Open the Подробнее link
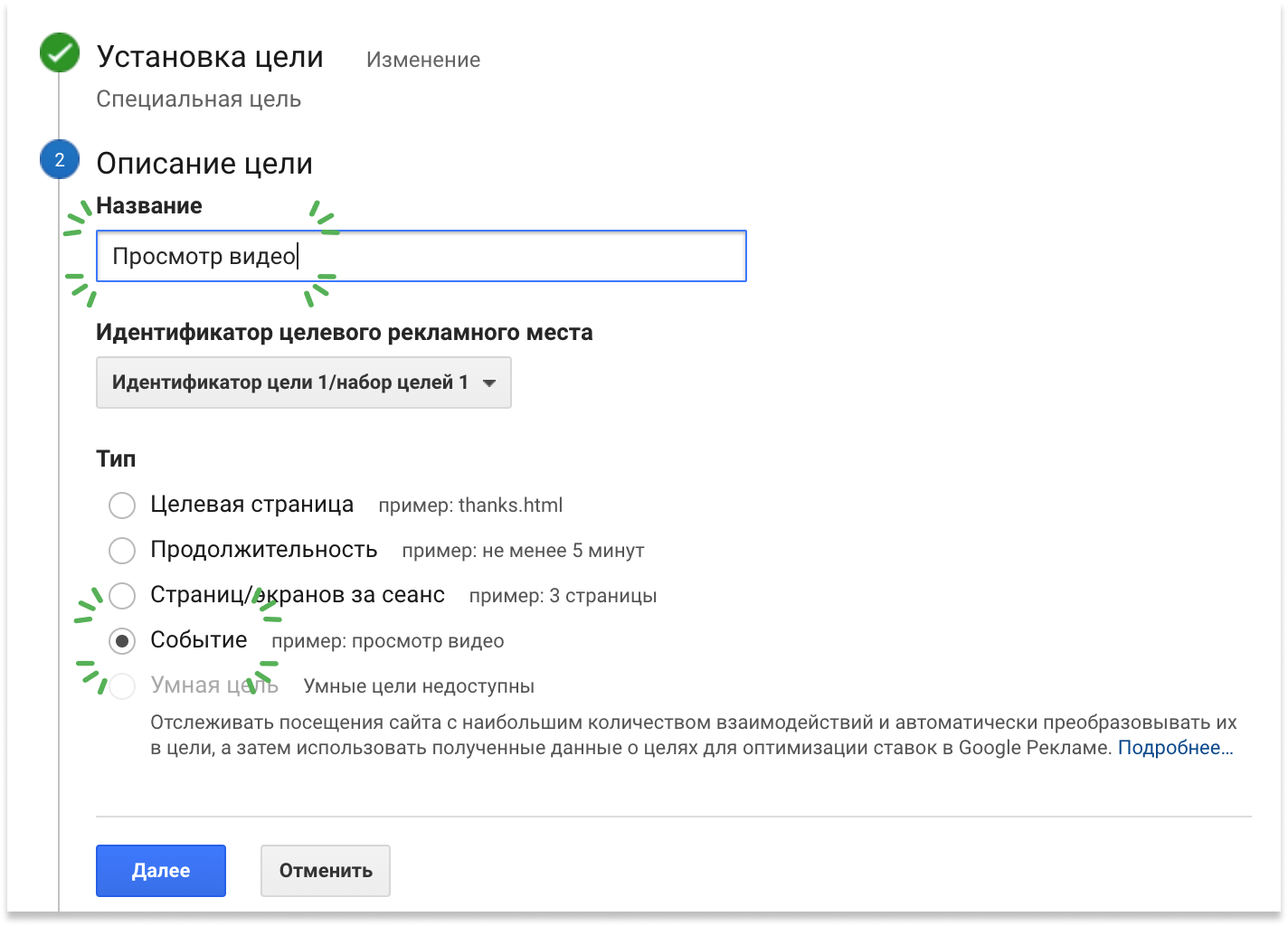 pos(1175,748)
